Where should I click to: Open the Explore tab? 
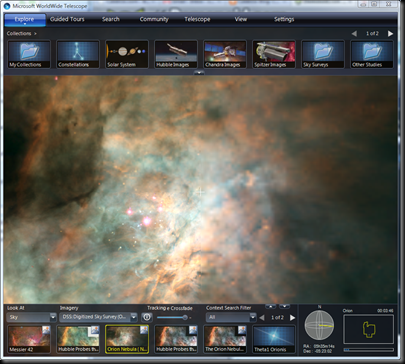[x=25, y=20]
